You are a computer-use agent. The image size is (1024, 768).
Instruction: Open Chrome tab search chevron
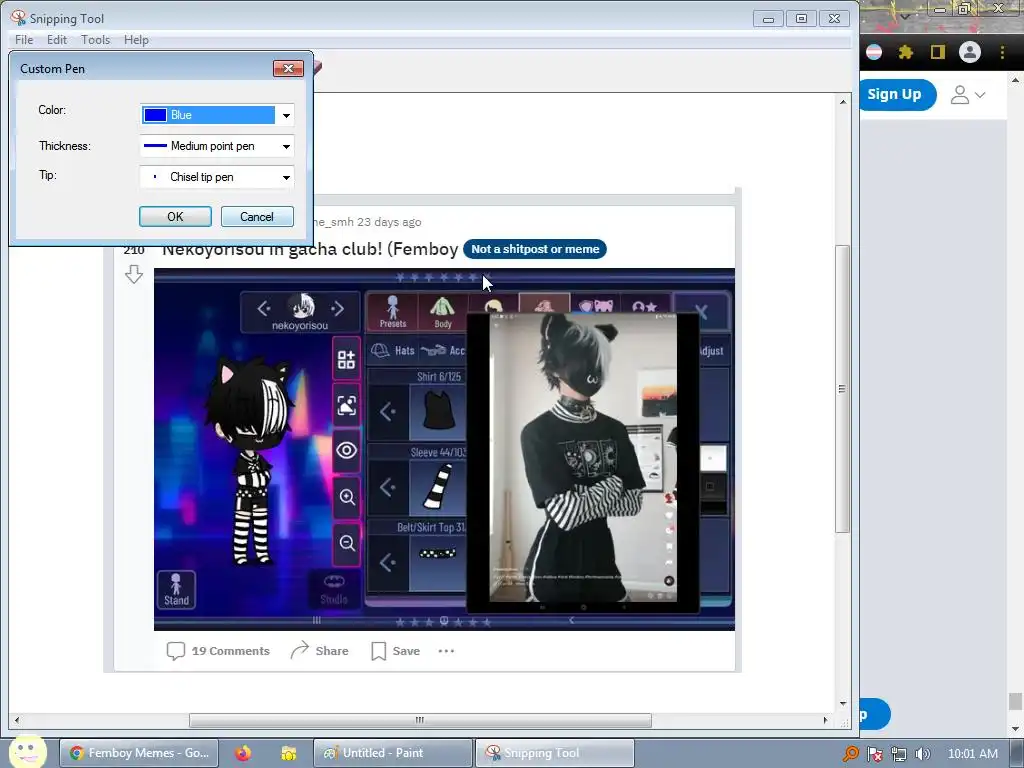pos(905,17)
